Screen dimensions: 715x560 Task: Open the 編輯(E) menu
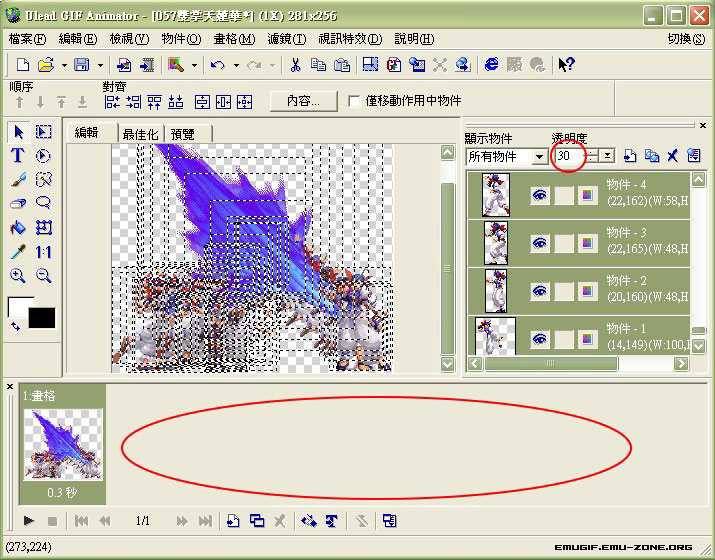pyautogui.click(x=78, y=39)
